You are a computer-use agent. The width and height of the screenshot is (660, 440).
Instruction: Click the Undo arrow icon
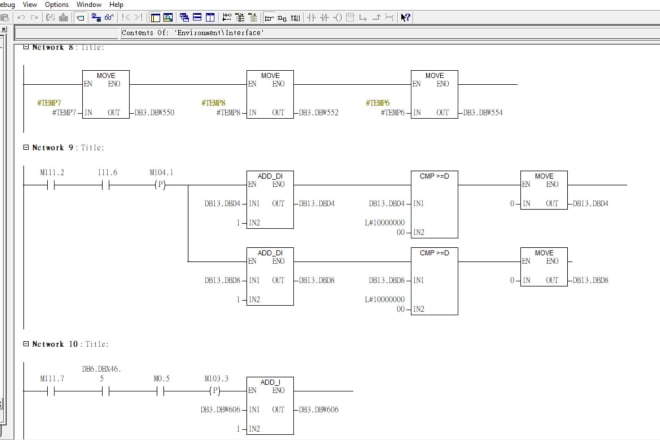pos(21,17)
